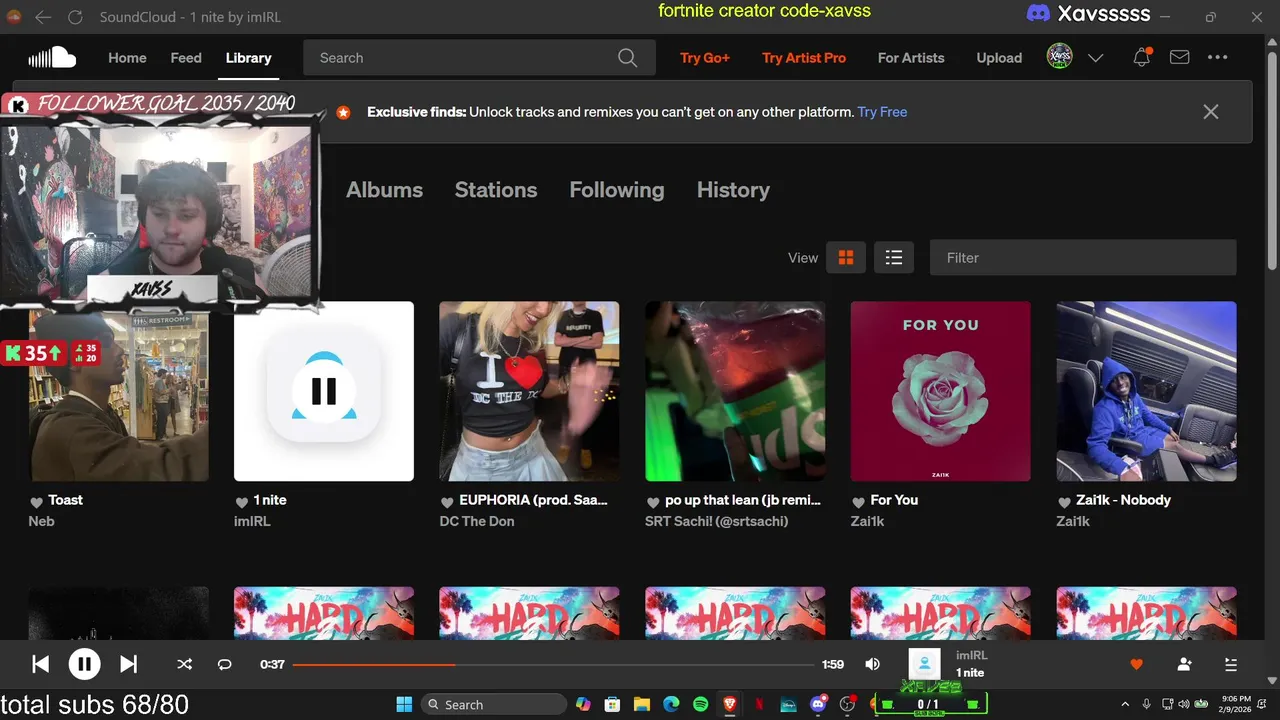Click the volume speaker icon

point(872,664)
